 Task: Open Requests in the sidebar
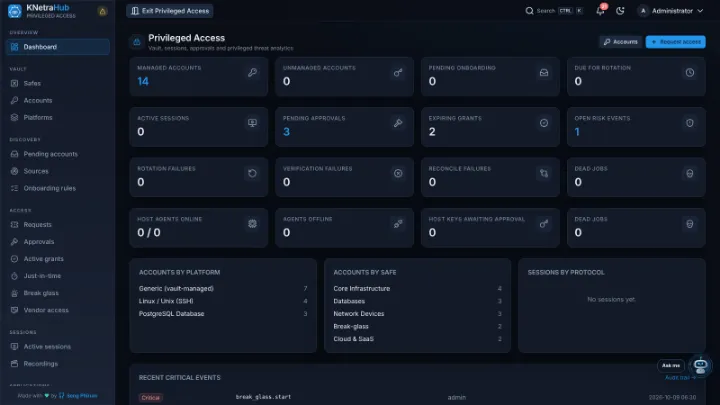coord(58,225)
